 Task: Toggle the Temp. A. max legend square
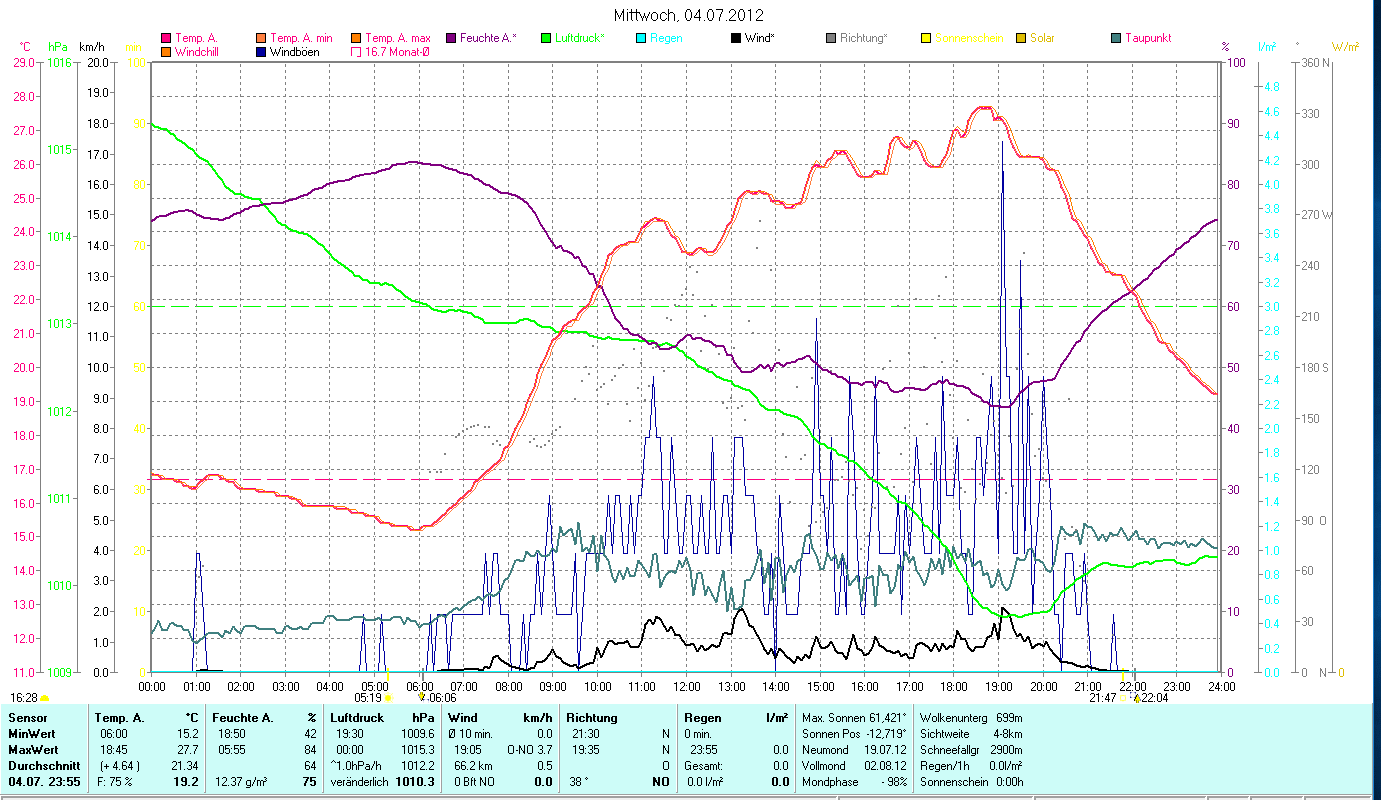356,39
